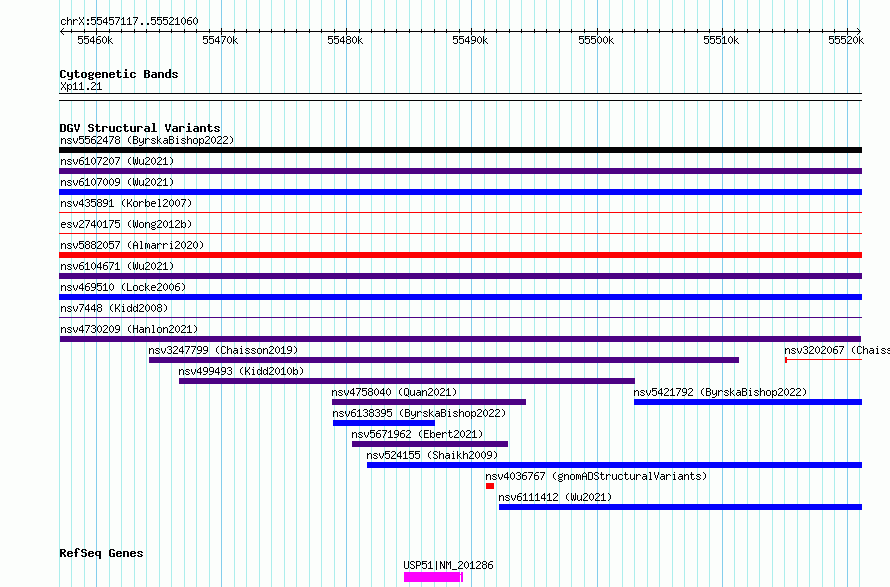Screen dimensions: 890x587
Task: Open nsv5421792 (ByrskaBishop2022) label
Action: (720, 392)
